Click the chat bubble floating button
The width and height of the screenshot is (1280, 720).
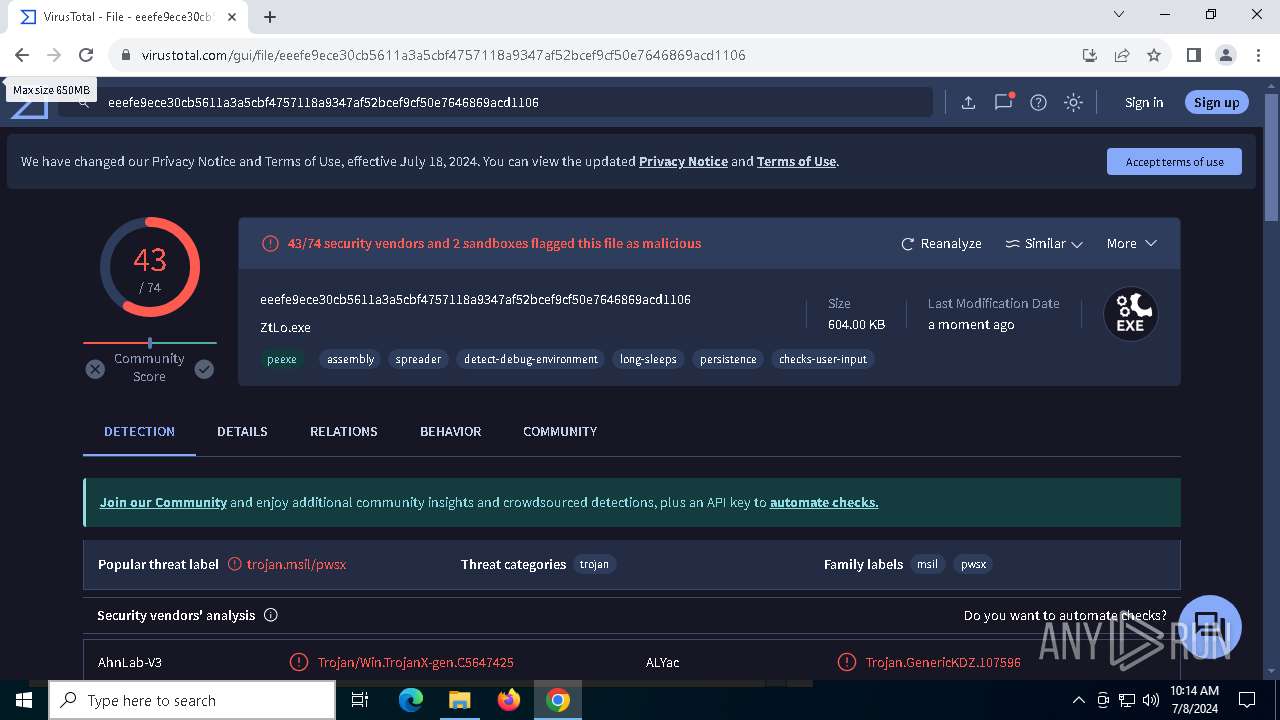(x=1209, y=626)
